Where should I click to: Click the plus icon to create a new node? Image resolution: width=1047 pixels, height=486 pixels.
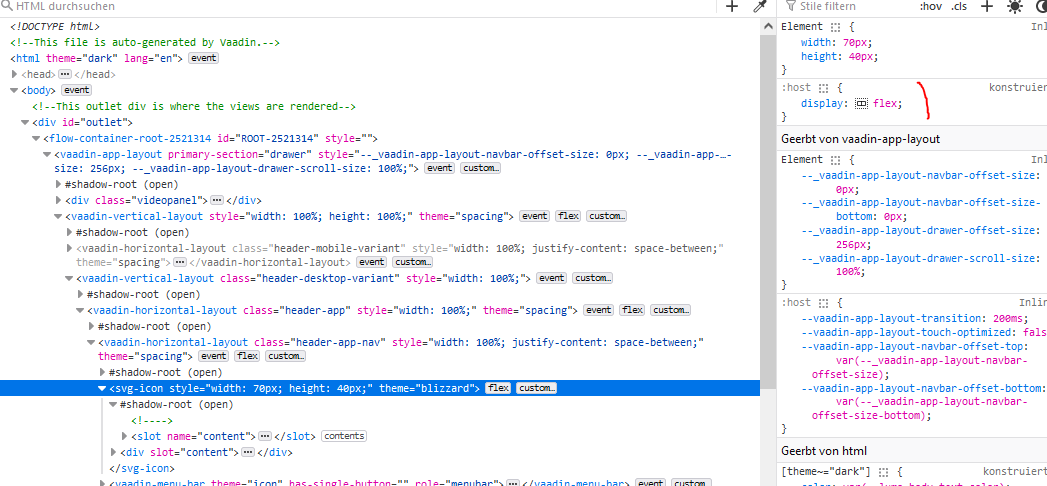[x=732, y=6]
